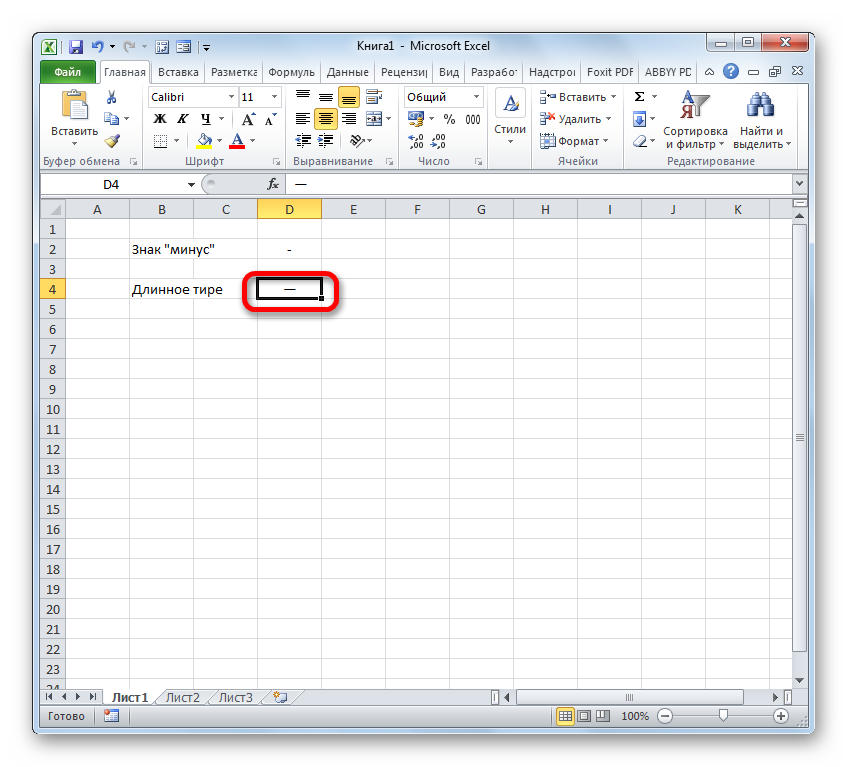Decrease font size with the small A icon

[270, 119]
